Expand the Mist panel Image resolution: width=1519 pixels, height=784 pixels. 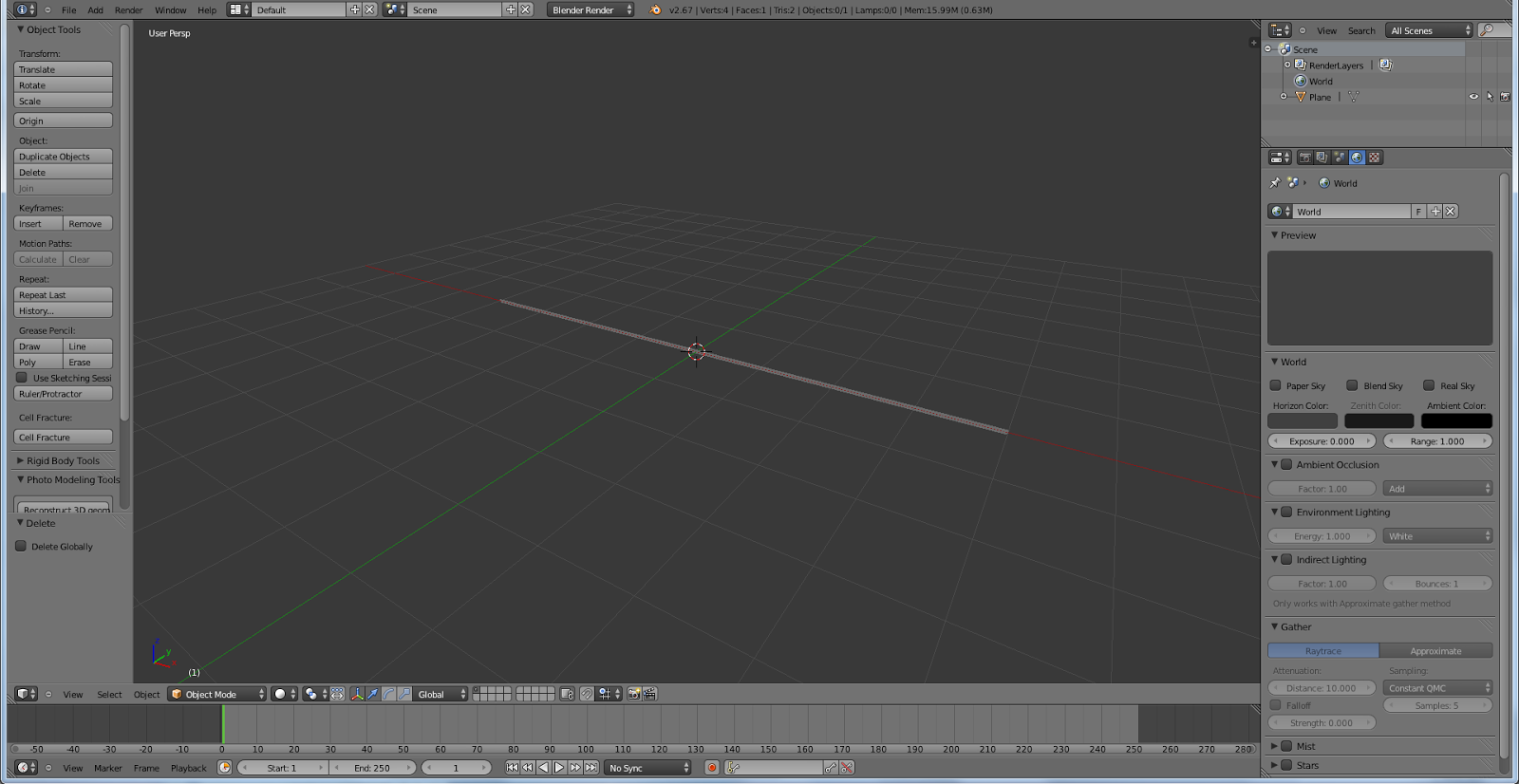[x=1274, y=746]
